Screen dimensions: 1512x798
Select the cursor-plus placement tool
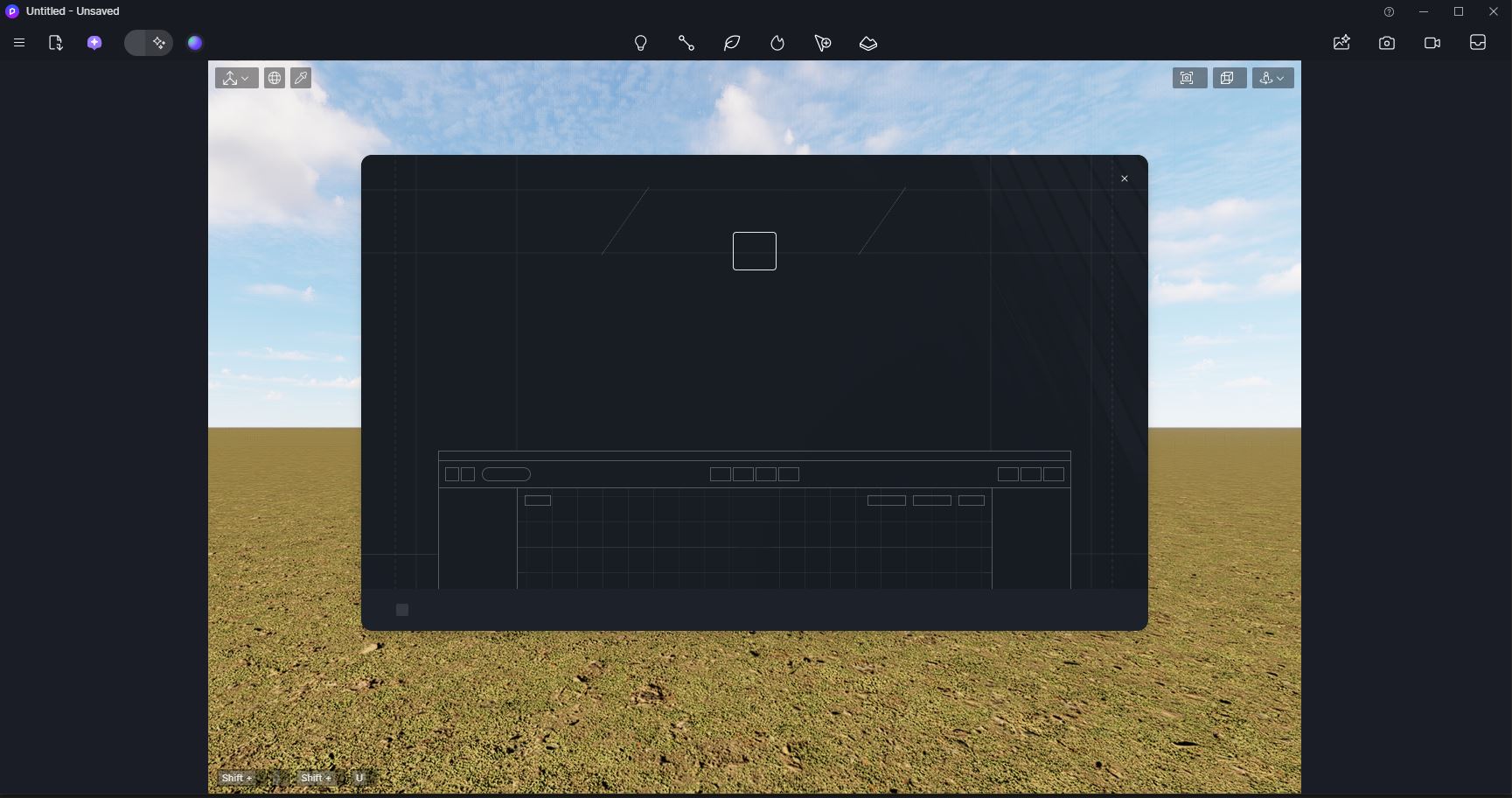tap(823, 43)
